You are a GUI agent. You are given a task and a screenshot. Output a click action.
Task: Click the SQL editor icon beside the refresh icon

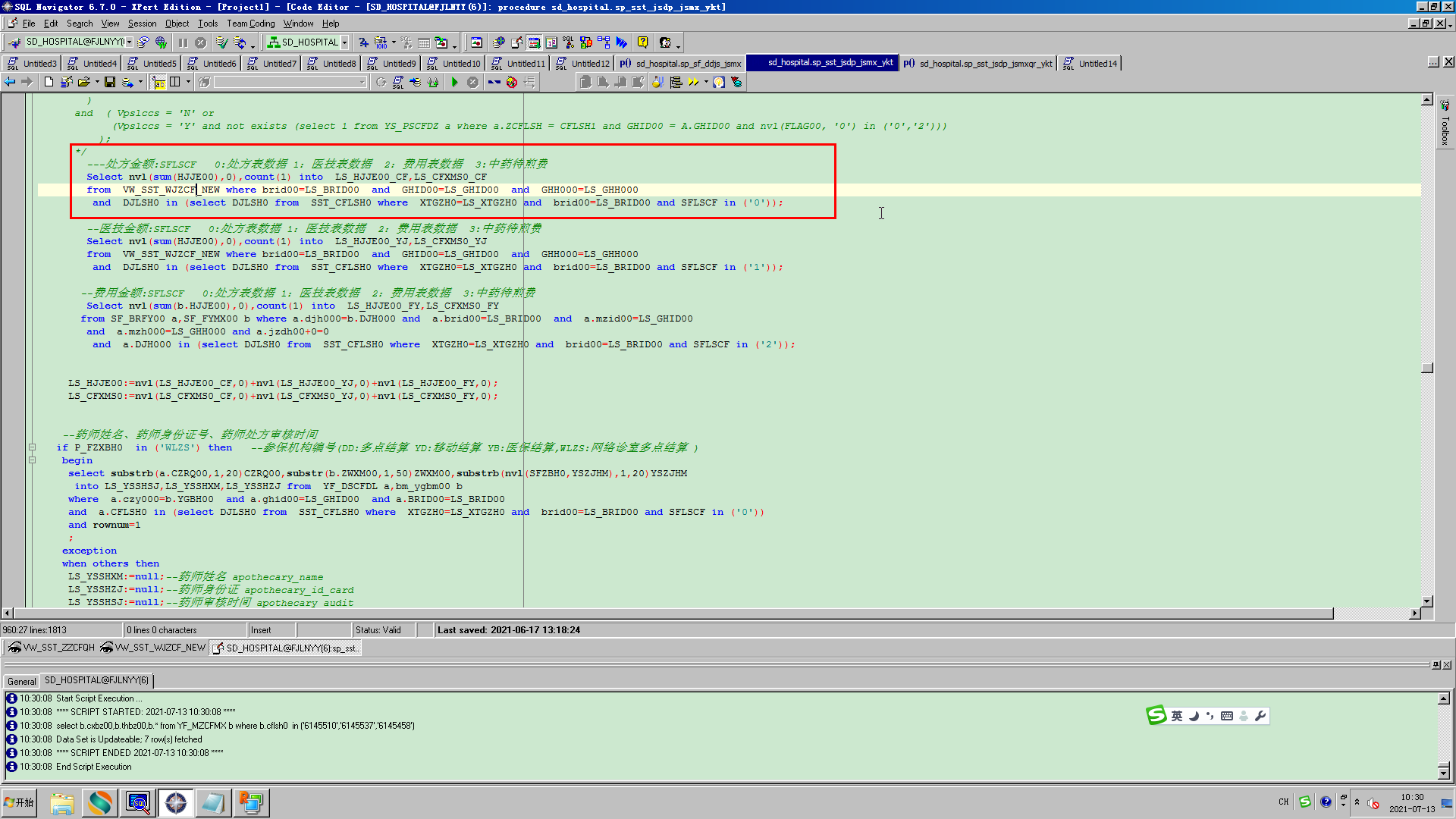coord(398,82)
